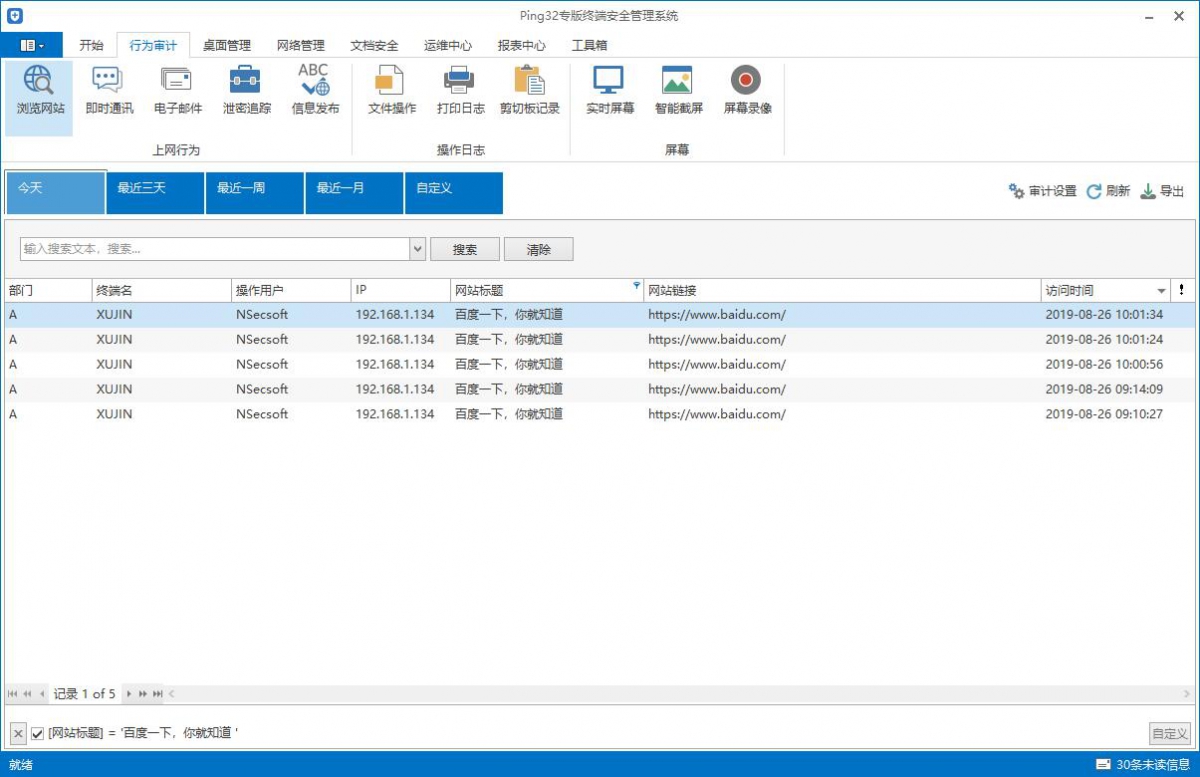Screen dimensions: 1200x777
Task: Expand the search text dropdown arrow
Action: point(418,249)
